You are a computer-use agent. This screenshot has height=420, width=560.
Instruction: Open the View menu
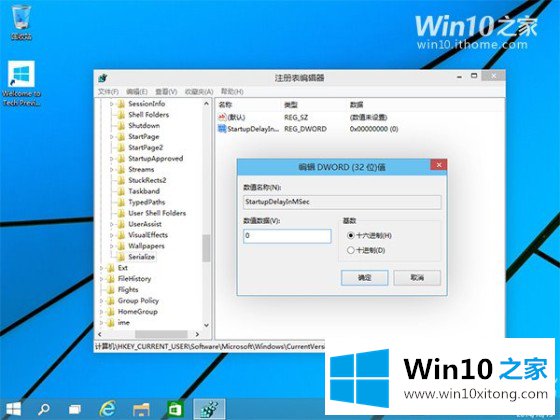click(166, 92)
